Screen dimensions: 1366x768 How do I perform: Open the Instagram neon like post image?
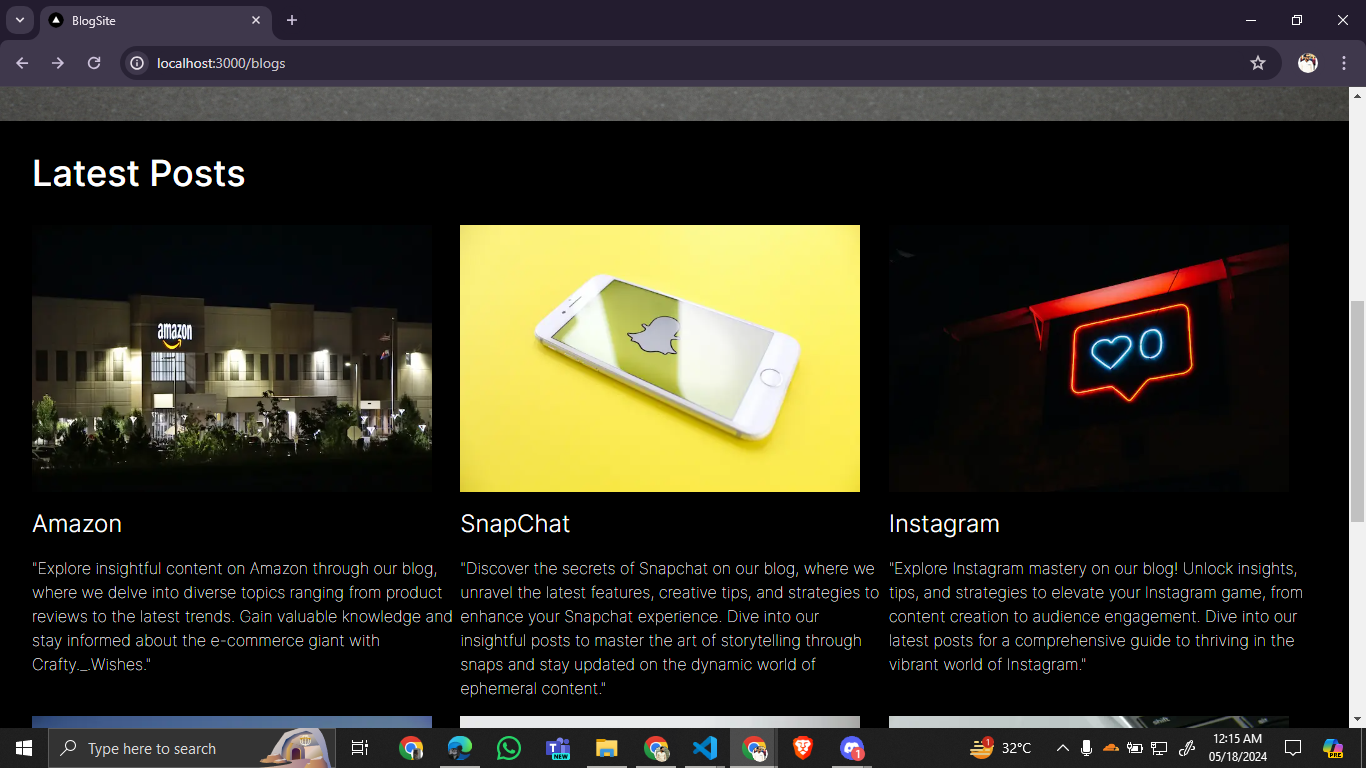(x=1089, y=358)
